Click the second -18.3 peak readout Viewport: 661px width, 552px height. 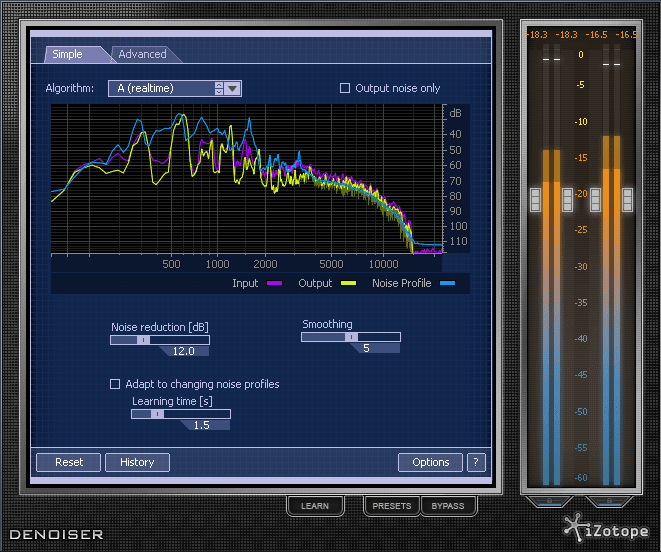click(x=567, y=35)
